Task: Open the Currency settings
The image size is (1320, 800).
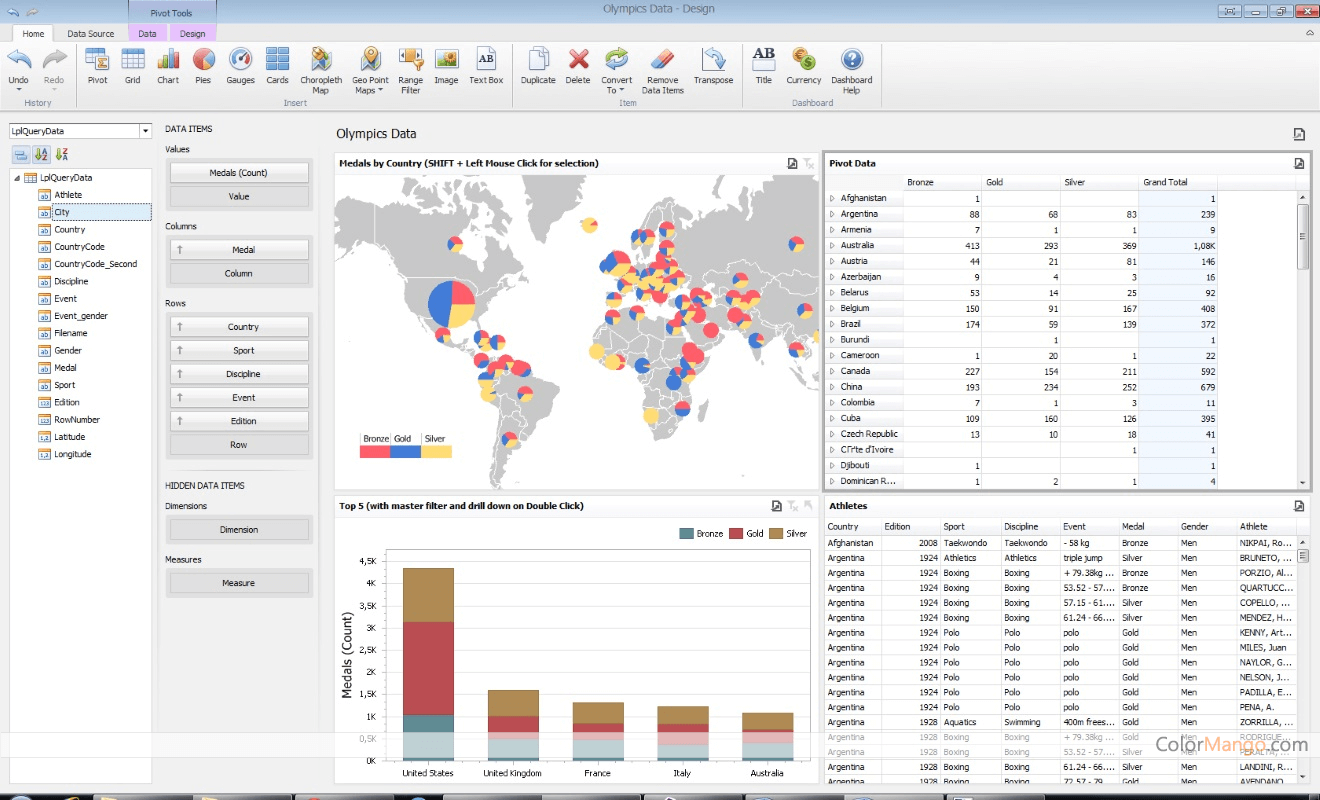Action: click(x=803, y=65)
